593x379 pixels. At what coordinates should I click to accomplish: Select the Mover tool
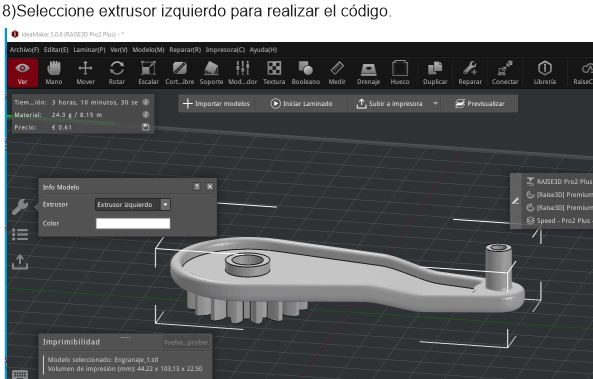pyautogui.click(x=85, y=73)
